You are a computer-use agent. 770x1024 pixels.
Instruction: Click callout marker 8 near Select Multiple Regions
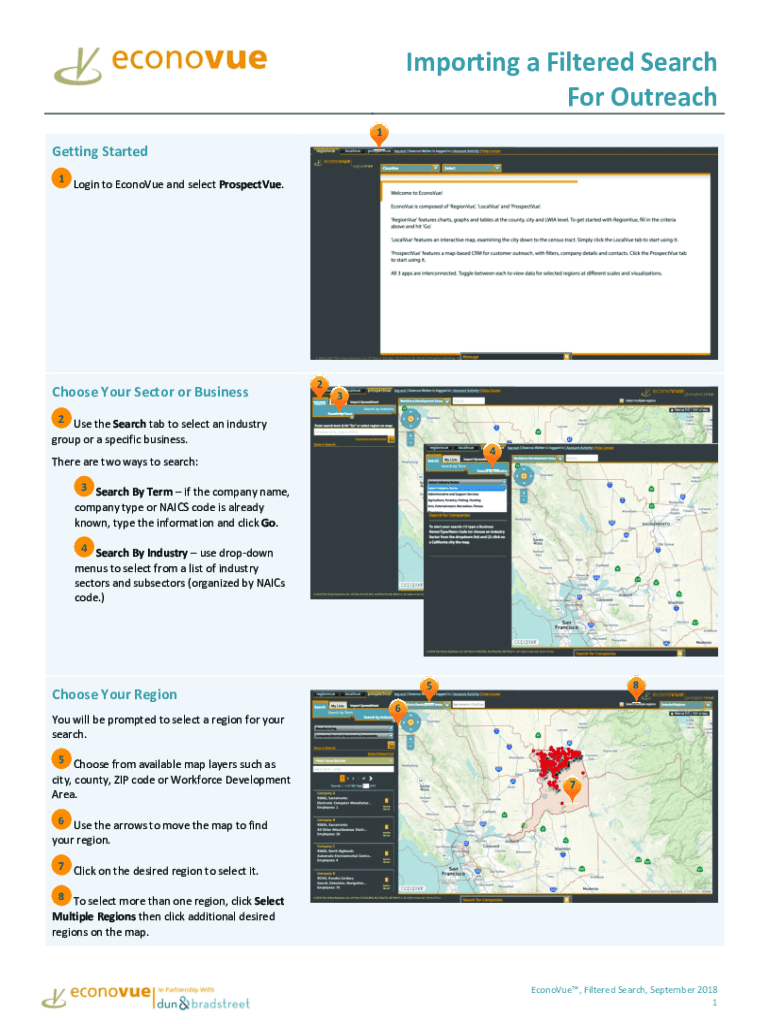click(636, 686)
